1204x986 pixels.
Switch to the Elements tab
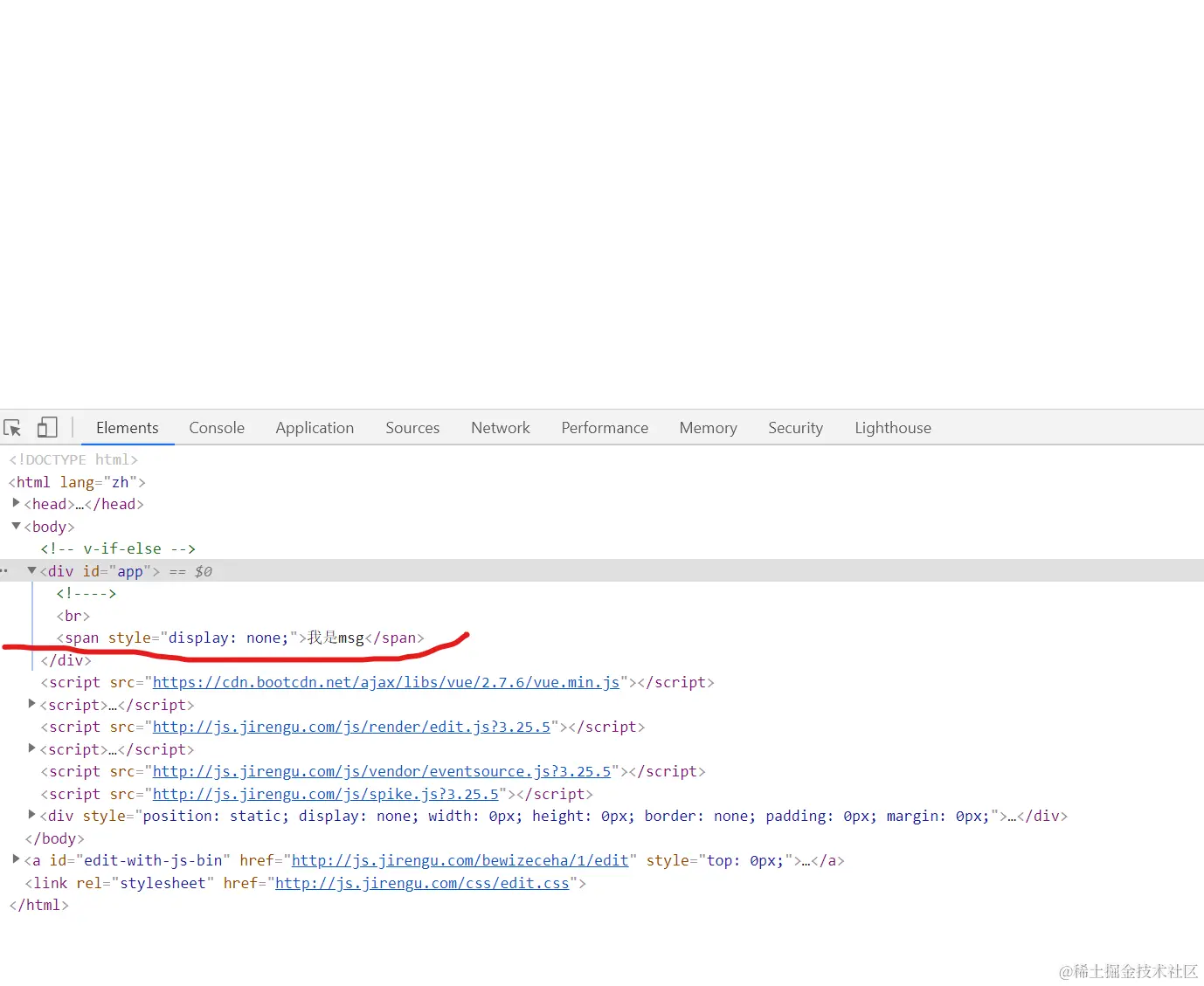coord(128,428)
